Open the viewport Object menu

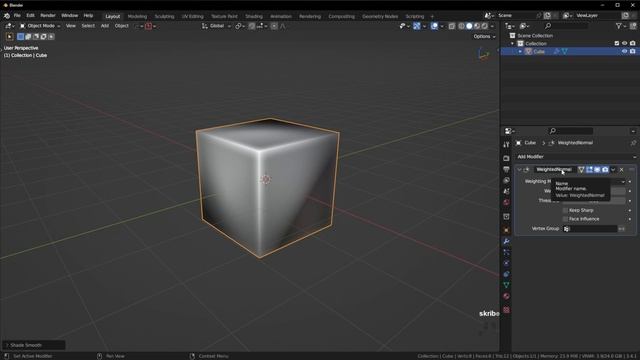coord(122,26)
